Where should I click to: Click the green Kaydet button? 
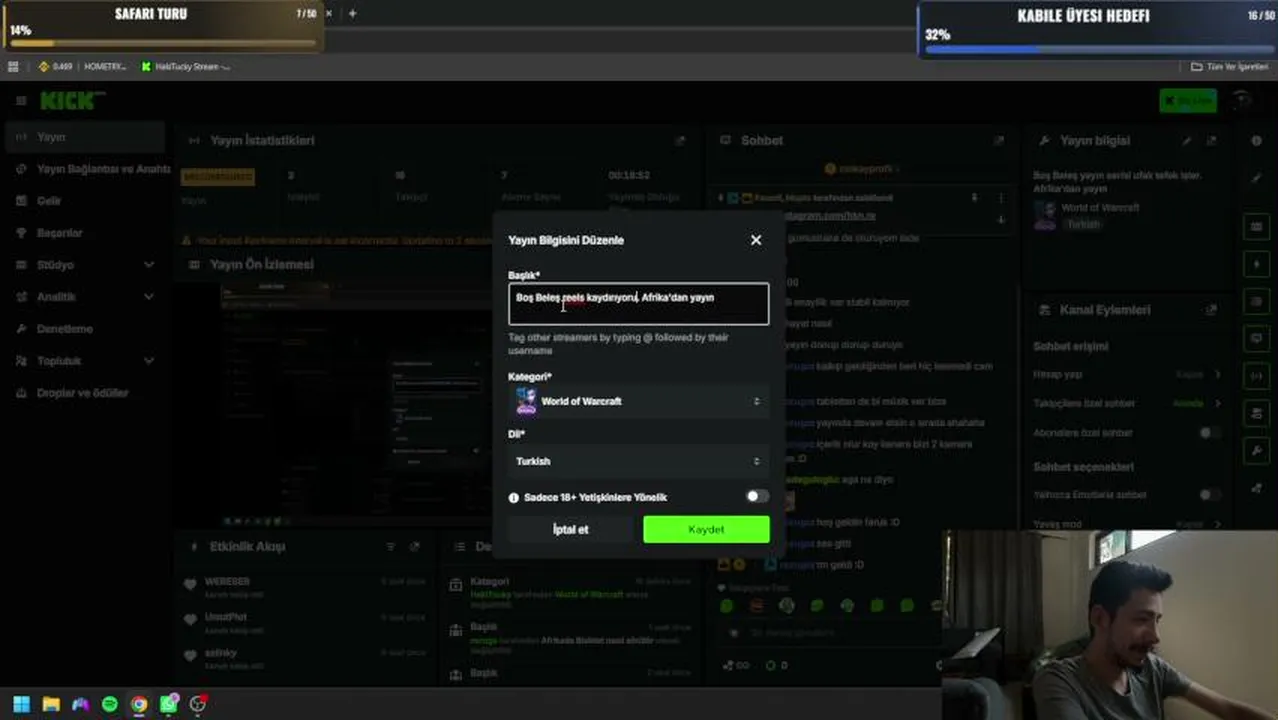pos(706,529)
